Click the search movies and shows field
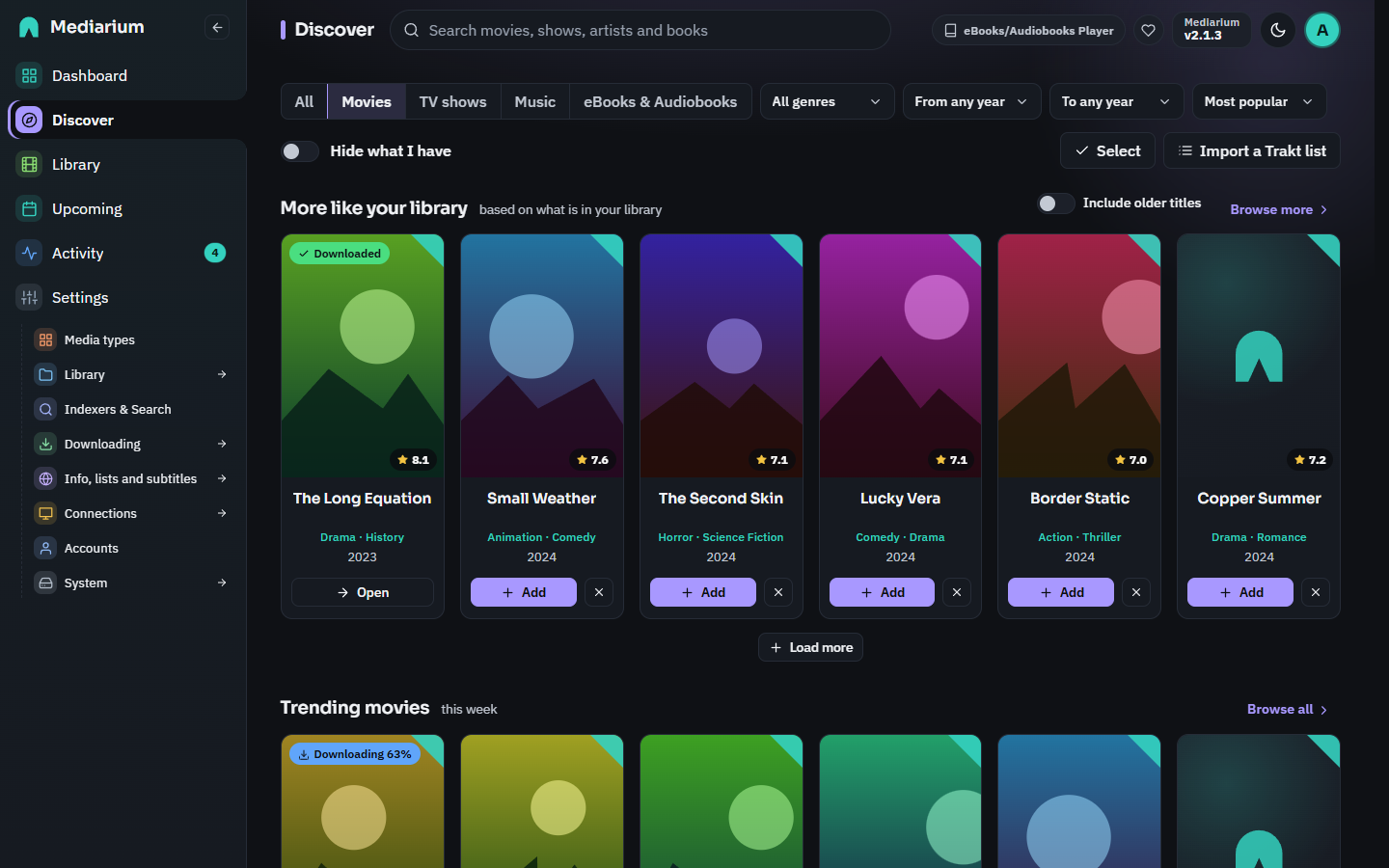The width and height of the screenshot is (1389, 868). (640, 30)
